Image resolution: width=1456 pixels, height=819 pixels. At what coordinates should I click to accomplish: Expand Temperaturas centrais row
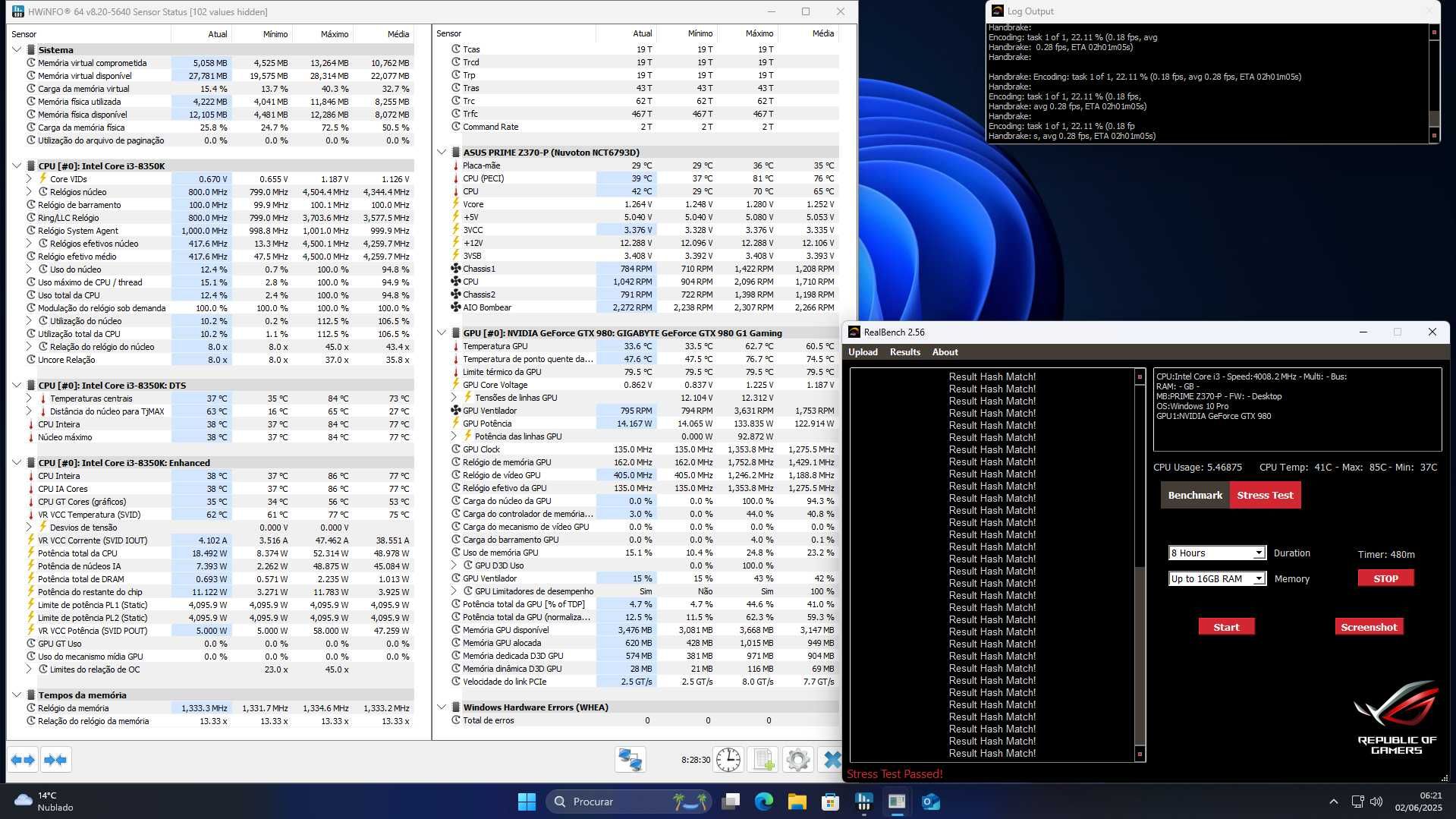(29, 398)
